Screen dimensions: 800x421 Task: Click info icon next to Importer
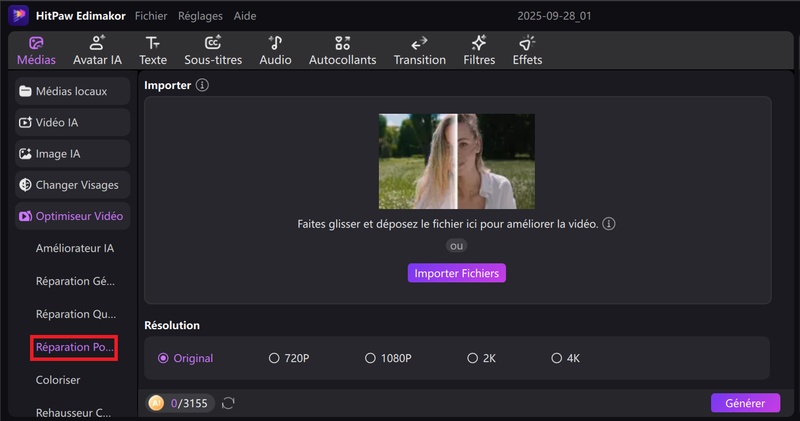[202, 86]
